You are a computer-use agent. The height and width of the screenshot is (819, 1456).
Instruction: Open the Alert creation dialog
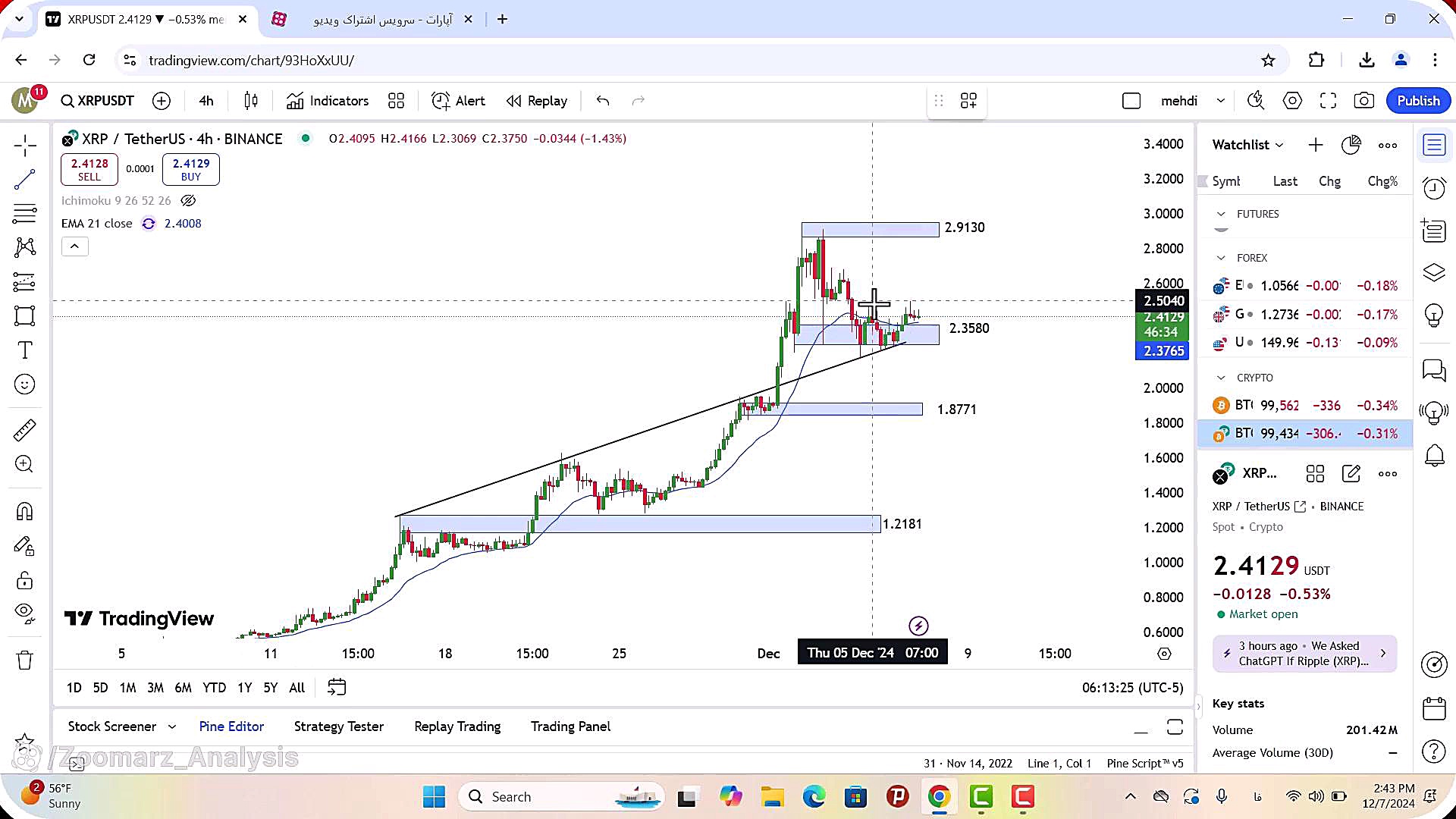(x=458, y=101)
